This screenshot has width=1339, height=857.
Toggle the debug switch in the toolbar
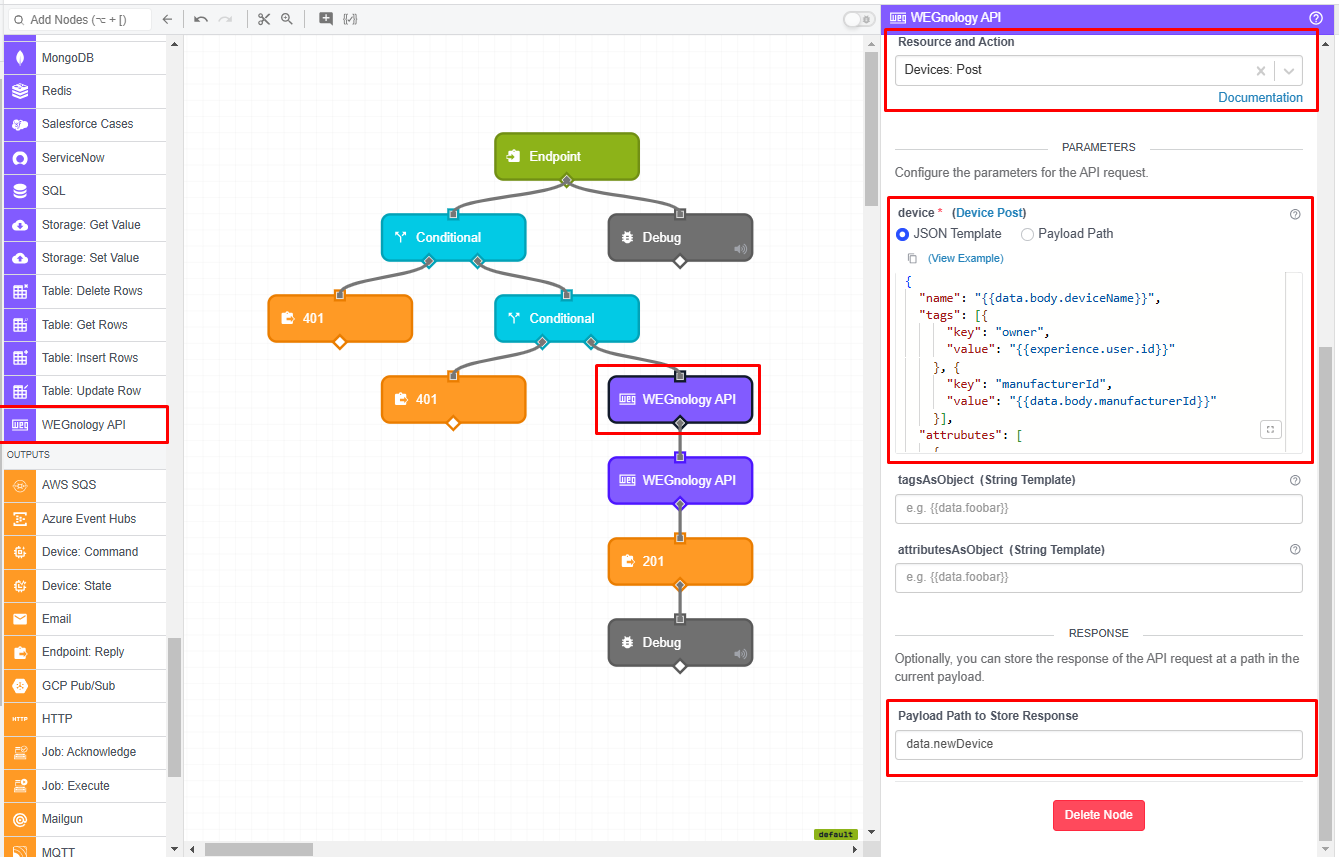click(858, 19)
